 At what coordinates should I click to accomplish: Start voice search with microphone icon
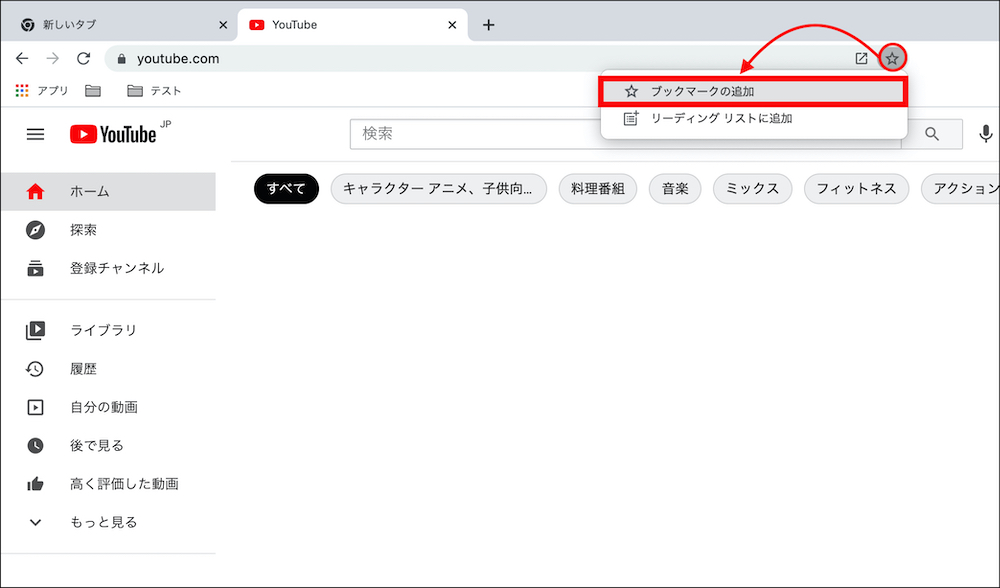985,134
